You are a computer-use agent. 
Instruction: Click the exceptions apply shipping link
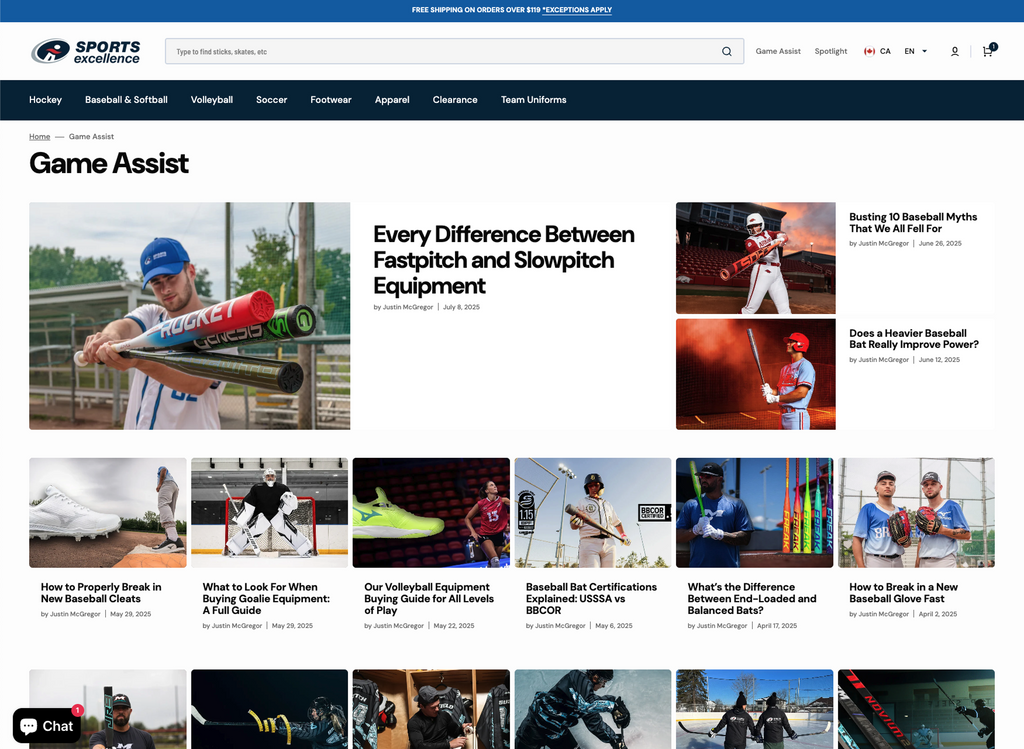[577, 10]
